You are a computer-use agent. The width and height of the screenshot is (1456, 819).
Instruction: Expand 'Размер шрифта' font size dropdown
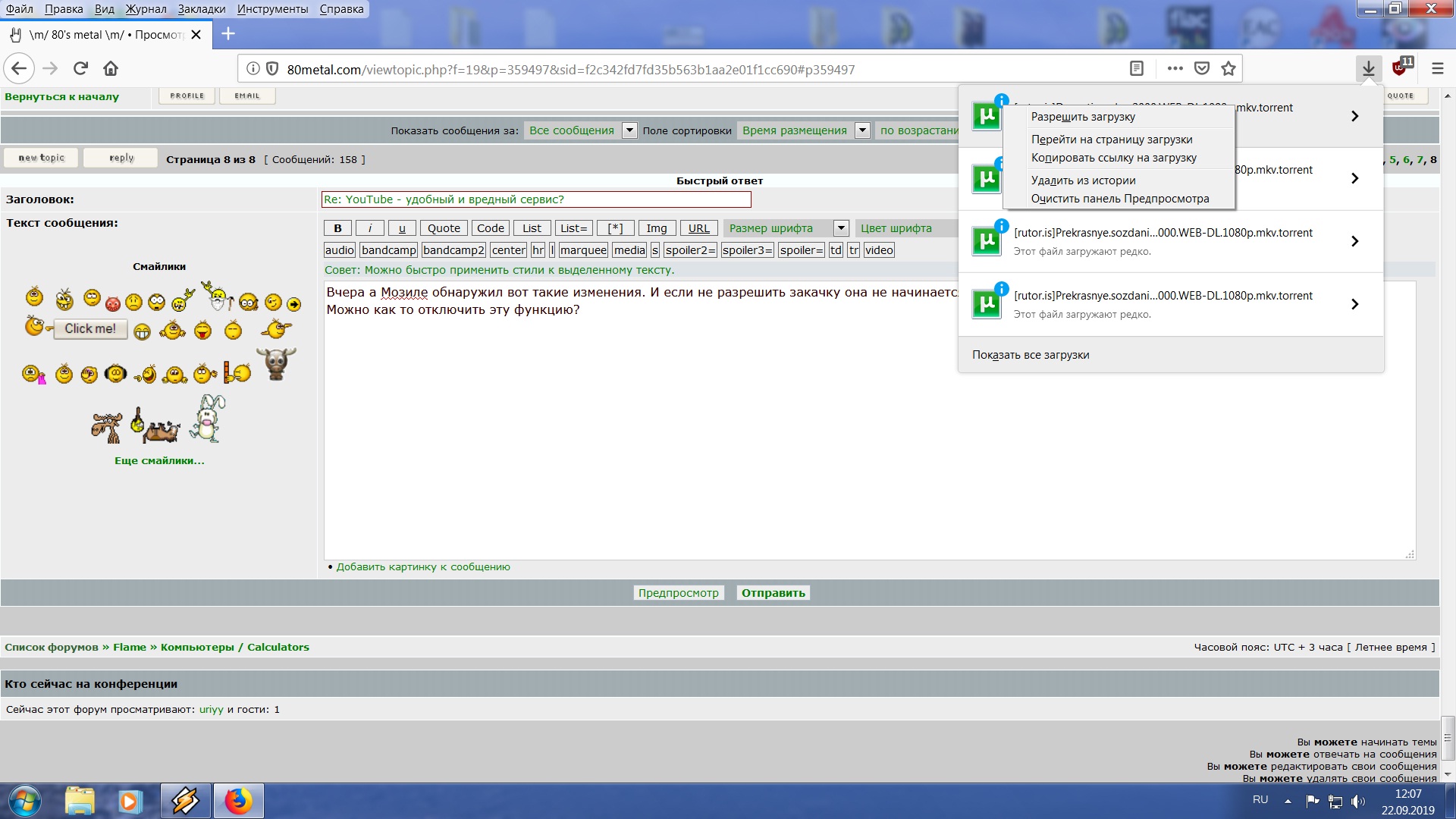click(840, 228)
